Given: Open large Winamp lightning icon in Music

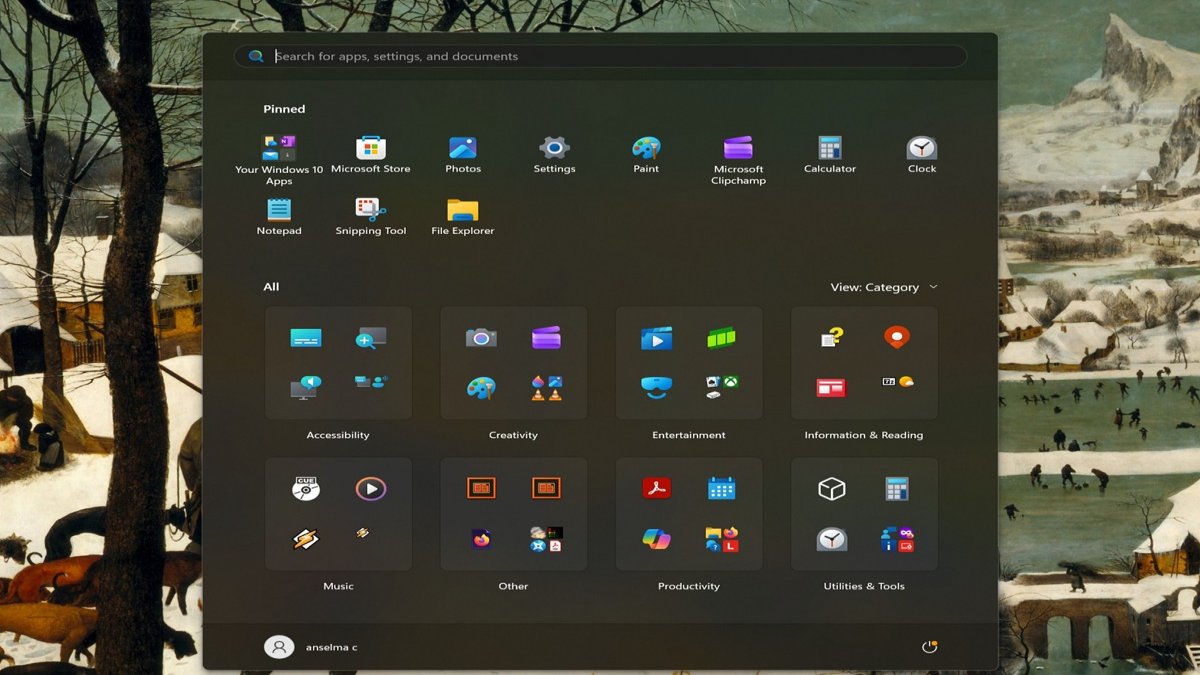Looking at the screenshot, I should pos(306,539).
